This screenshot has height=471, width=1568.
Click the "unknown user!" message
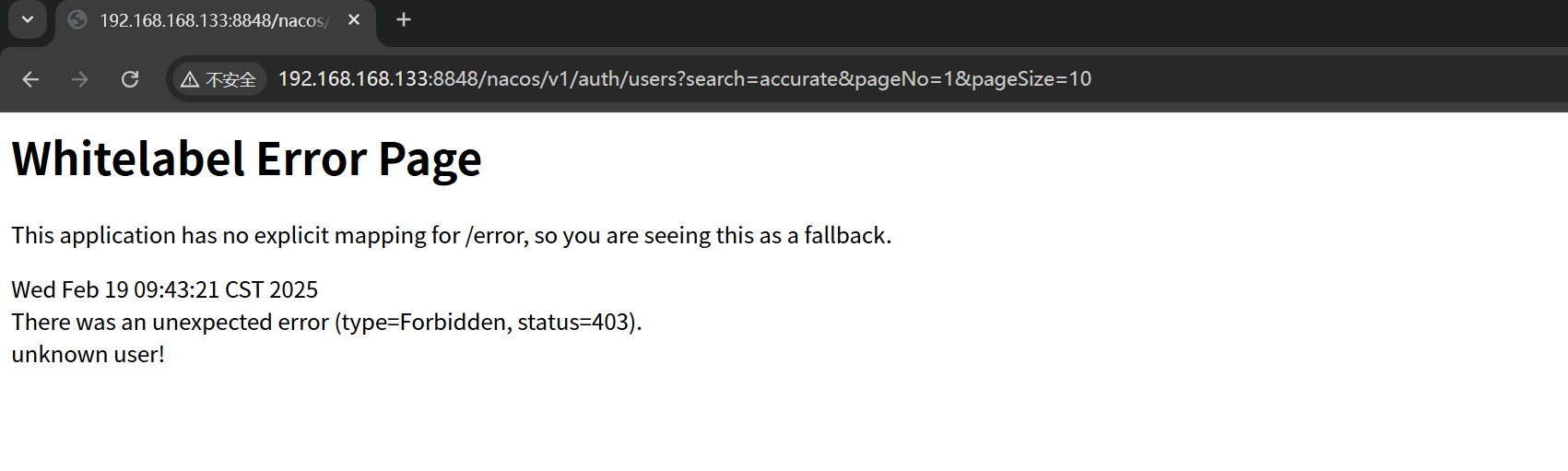pyautogui.click(x=88, y=354)
